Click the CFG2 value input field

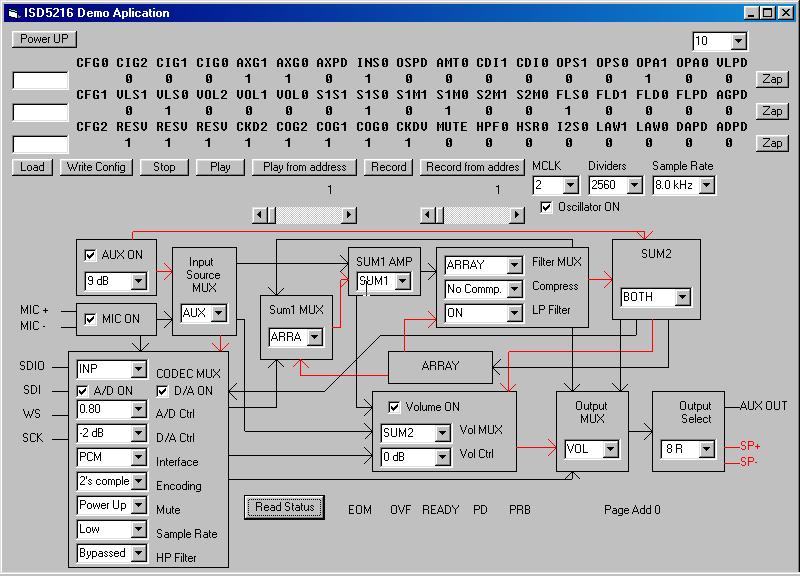pyautogui.click(x=40, y=144)
